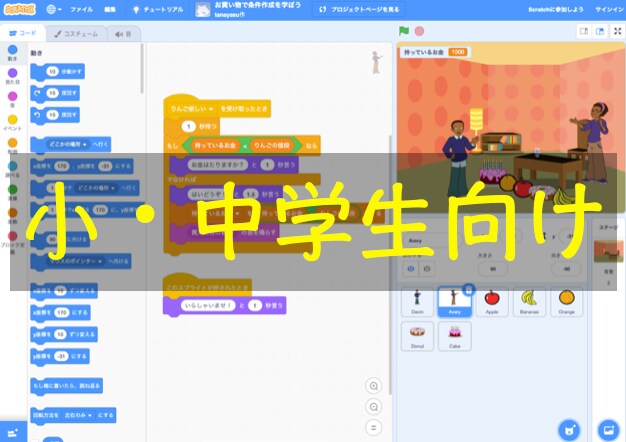Viewport: 626px width, 442px height.
Task: Click プロジェクトページを見る button
Action: (359, 9)
